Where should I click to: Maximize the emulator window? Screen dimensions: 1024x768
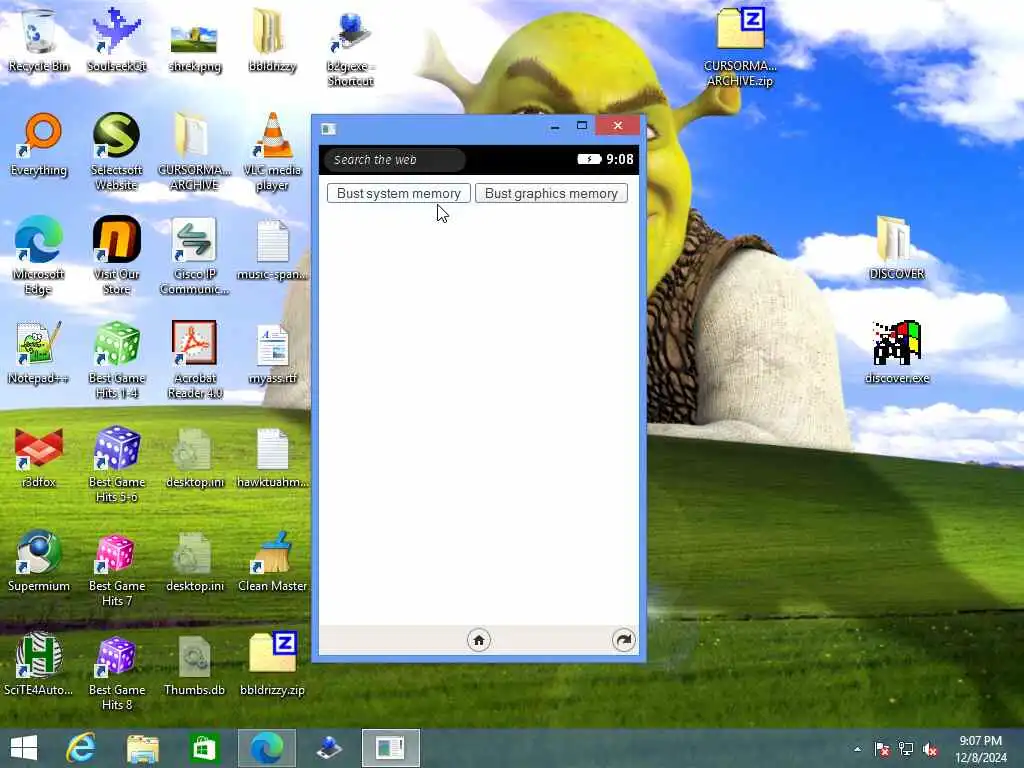tap(582, 125)
